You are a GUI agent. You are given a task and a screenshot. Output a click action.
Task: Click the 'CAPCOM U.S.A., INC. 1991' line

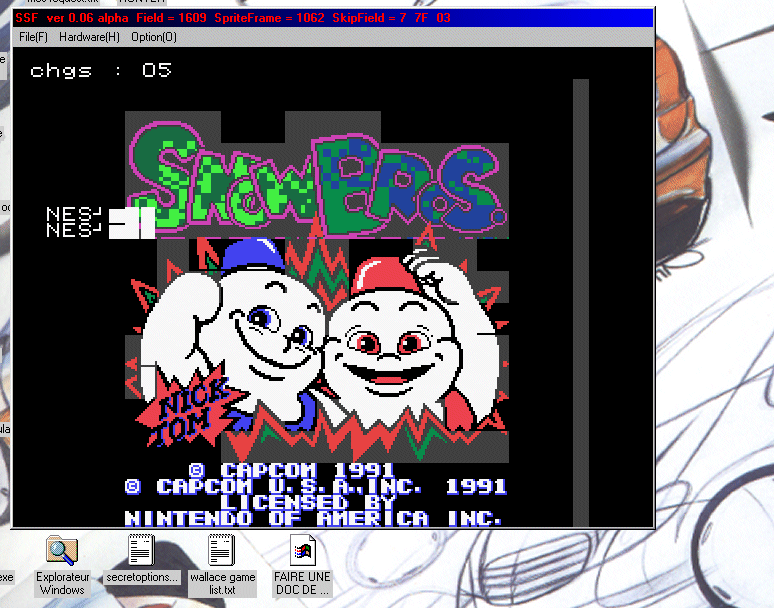(316, 487)
